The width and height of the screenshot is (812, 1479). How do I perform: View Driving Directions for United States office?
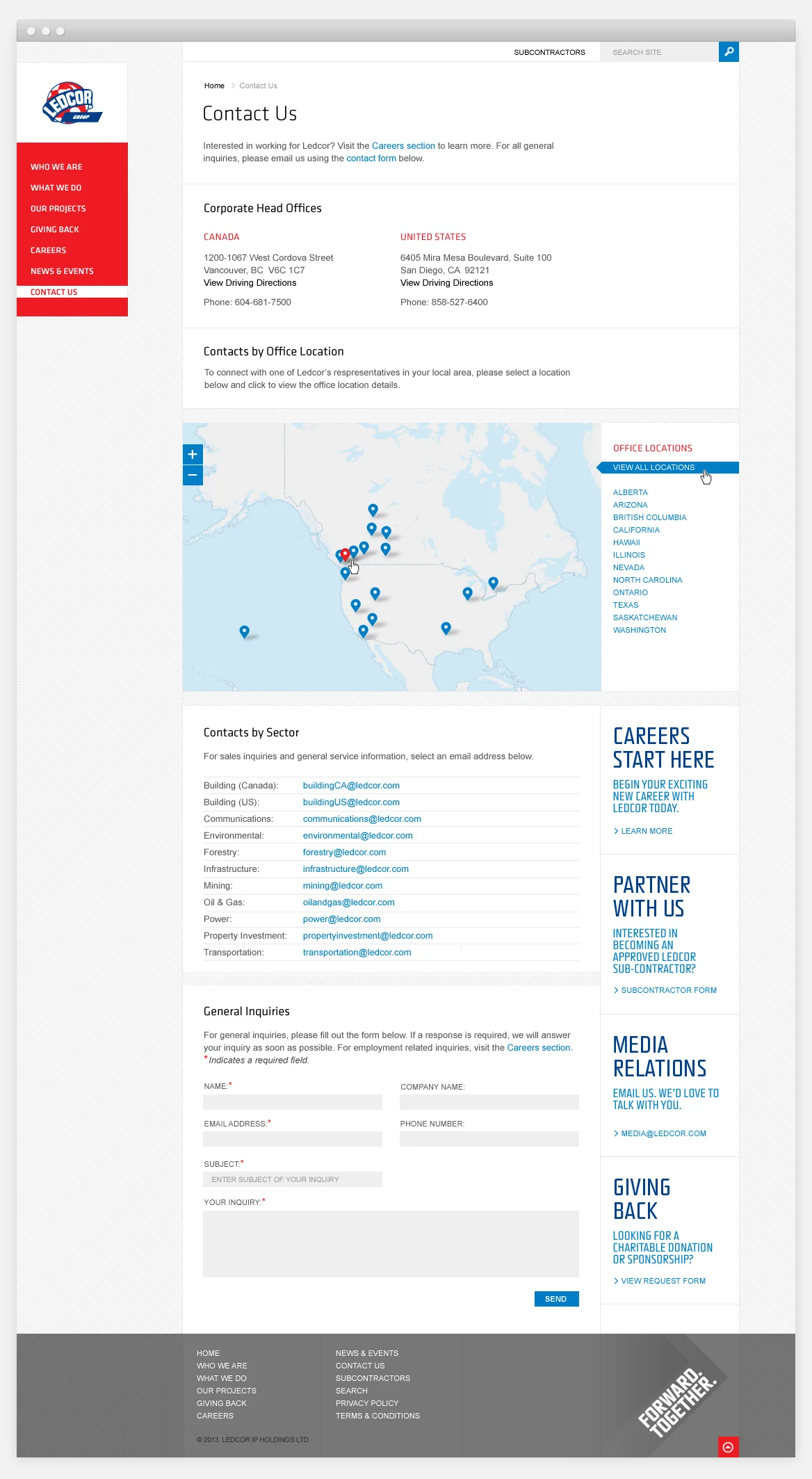446,283
